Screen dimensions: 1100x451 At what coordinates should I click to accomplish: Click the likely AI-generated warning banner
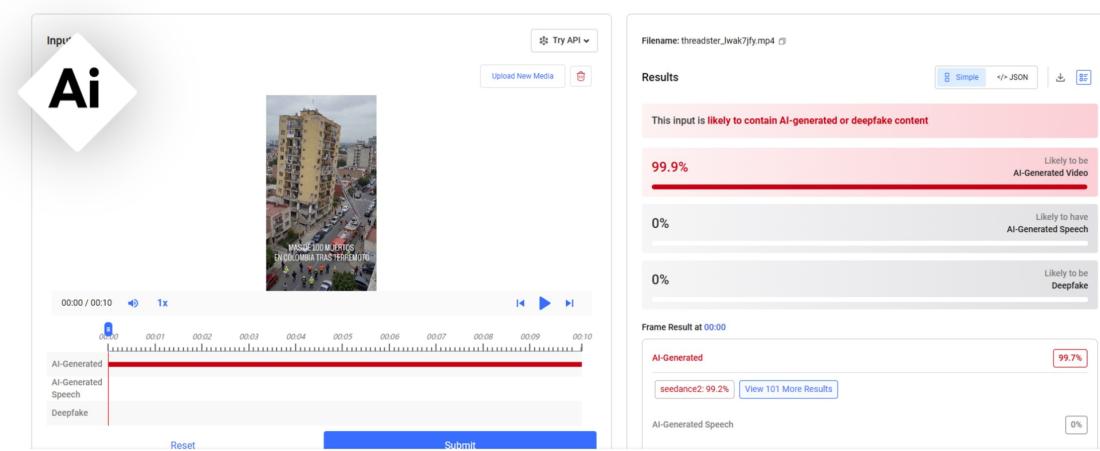[x=869, y=121]
